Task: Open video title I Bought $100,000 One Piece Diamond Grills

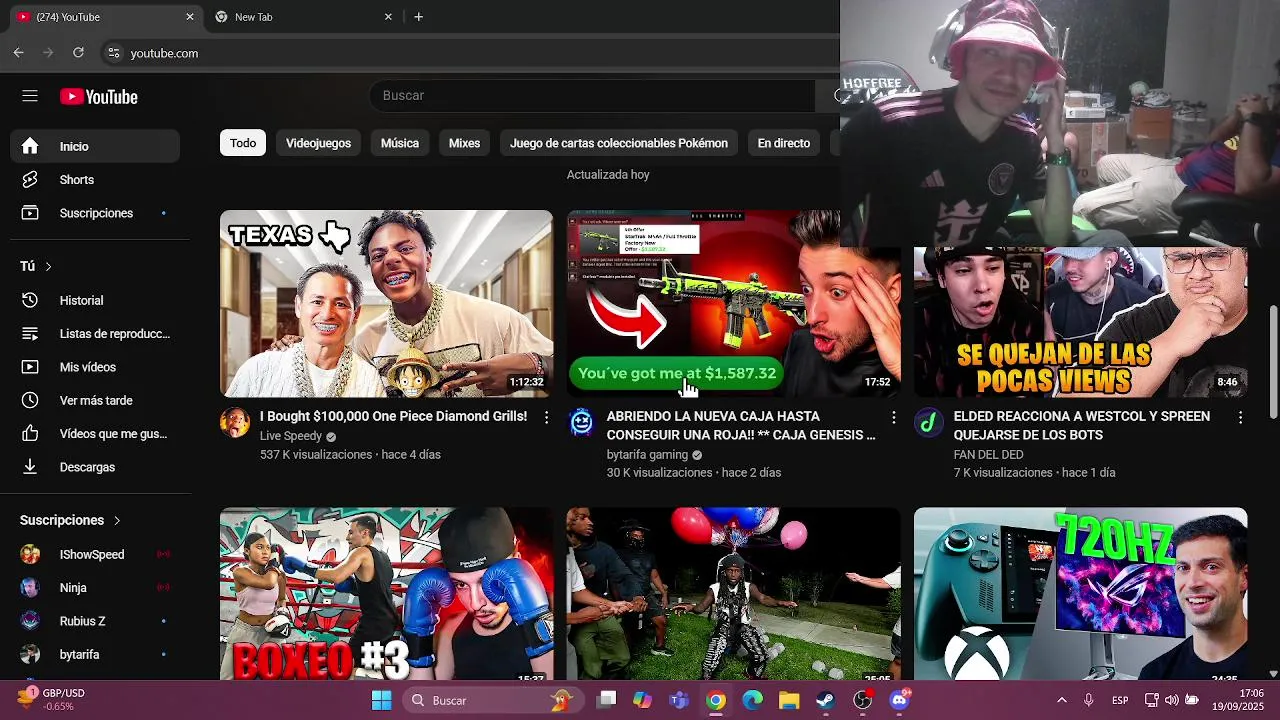Action: (393, 416)
